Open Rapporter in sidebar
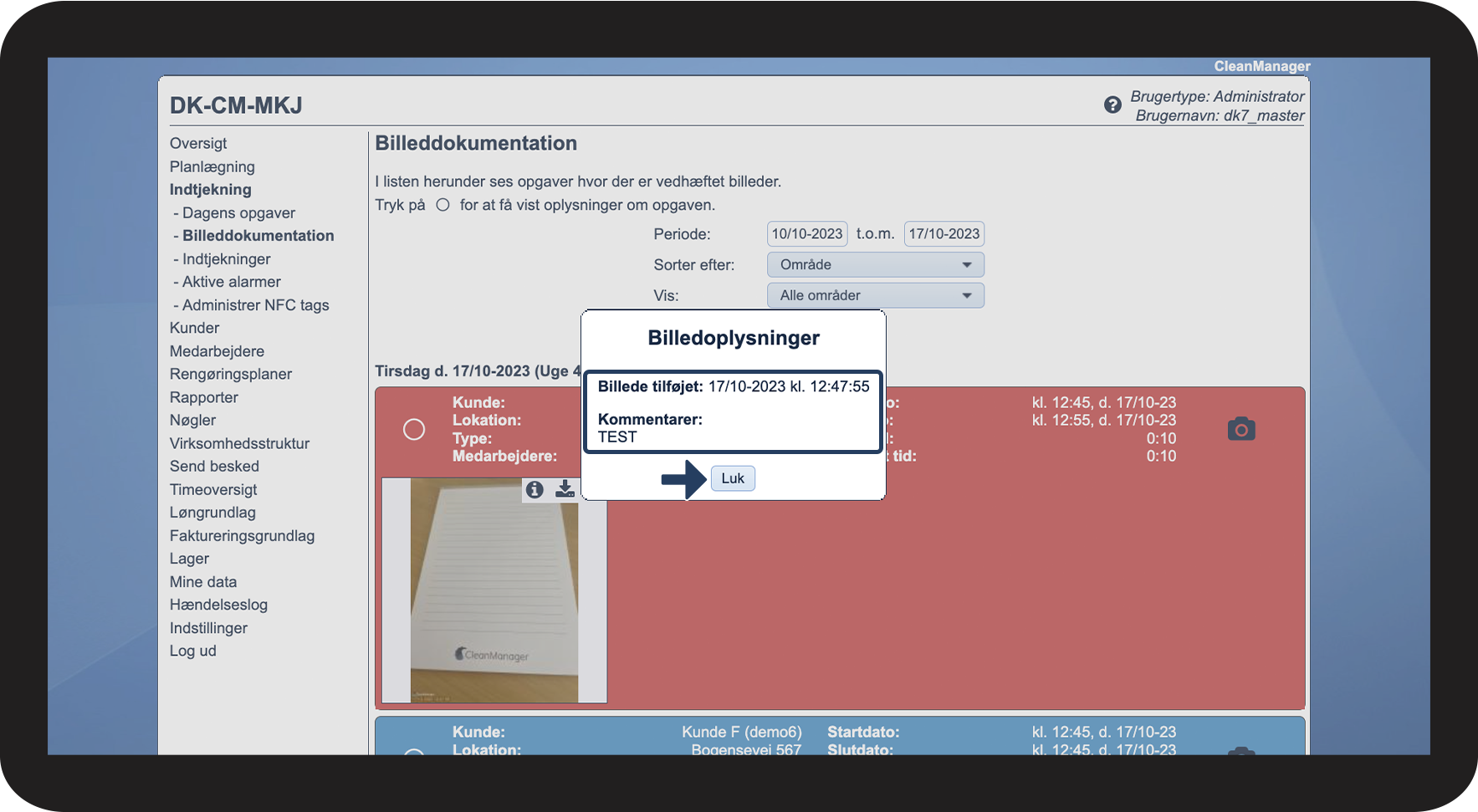Screen dimensions: 1478x812 204,397
